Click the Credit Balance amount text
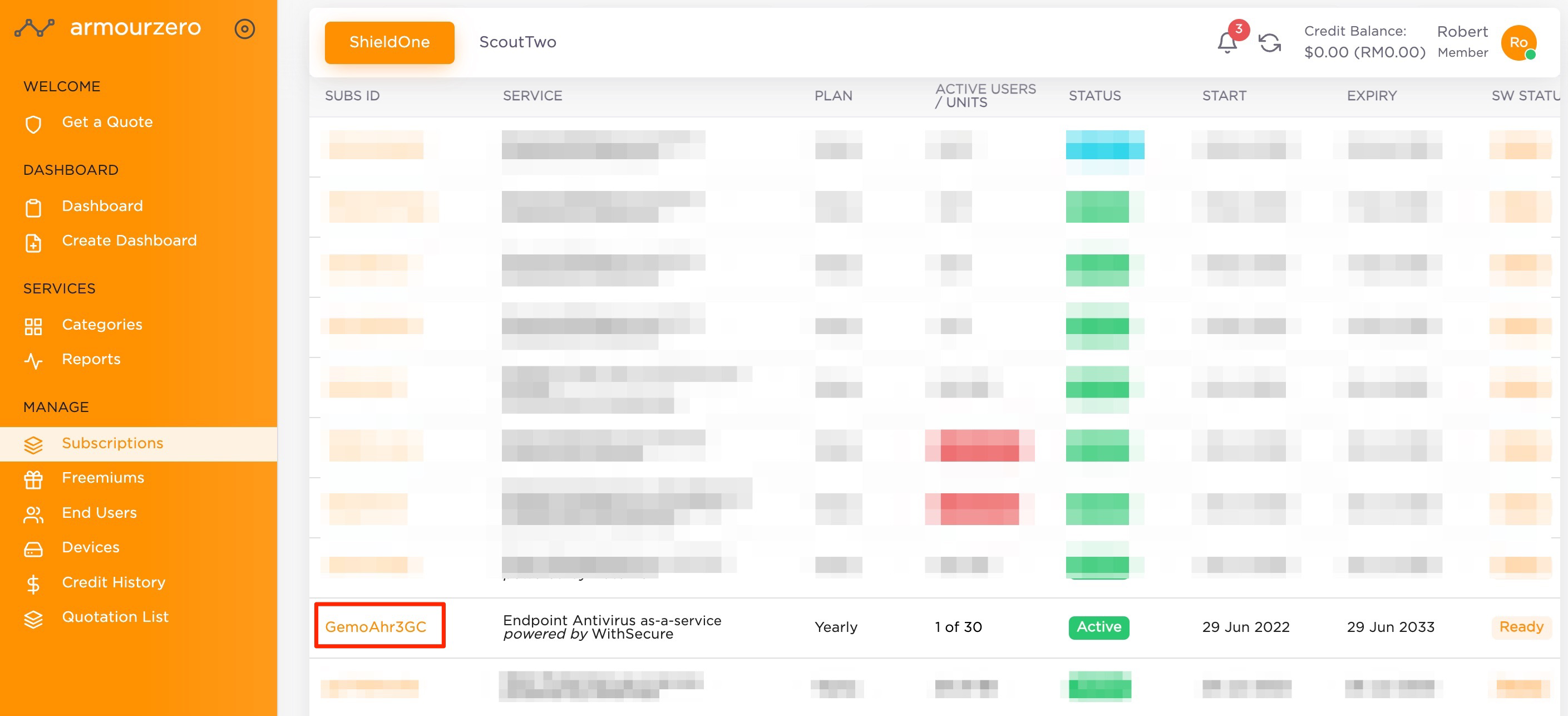 point(1365,52)
